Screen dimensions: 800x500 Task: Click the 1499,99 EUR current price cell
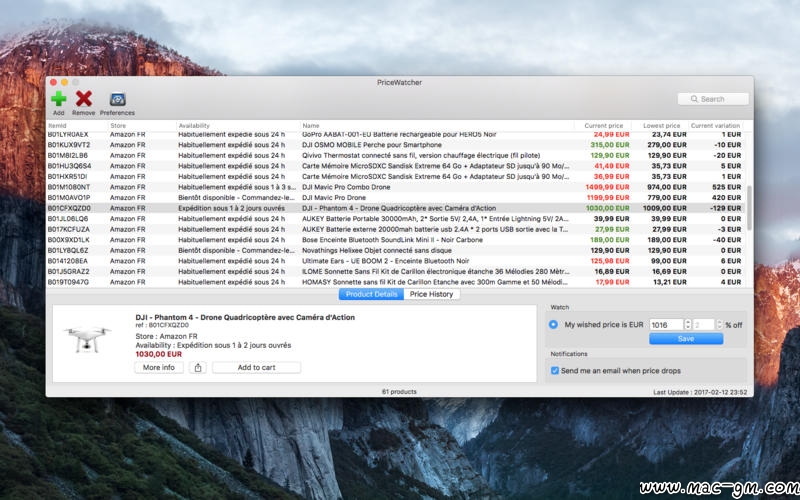tap(607, 187)
